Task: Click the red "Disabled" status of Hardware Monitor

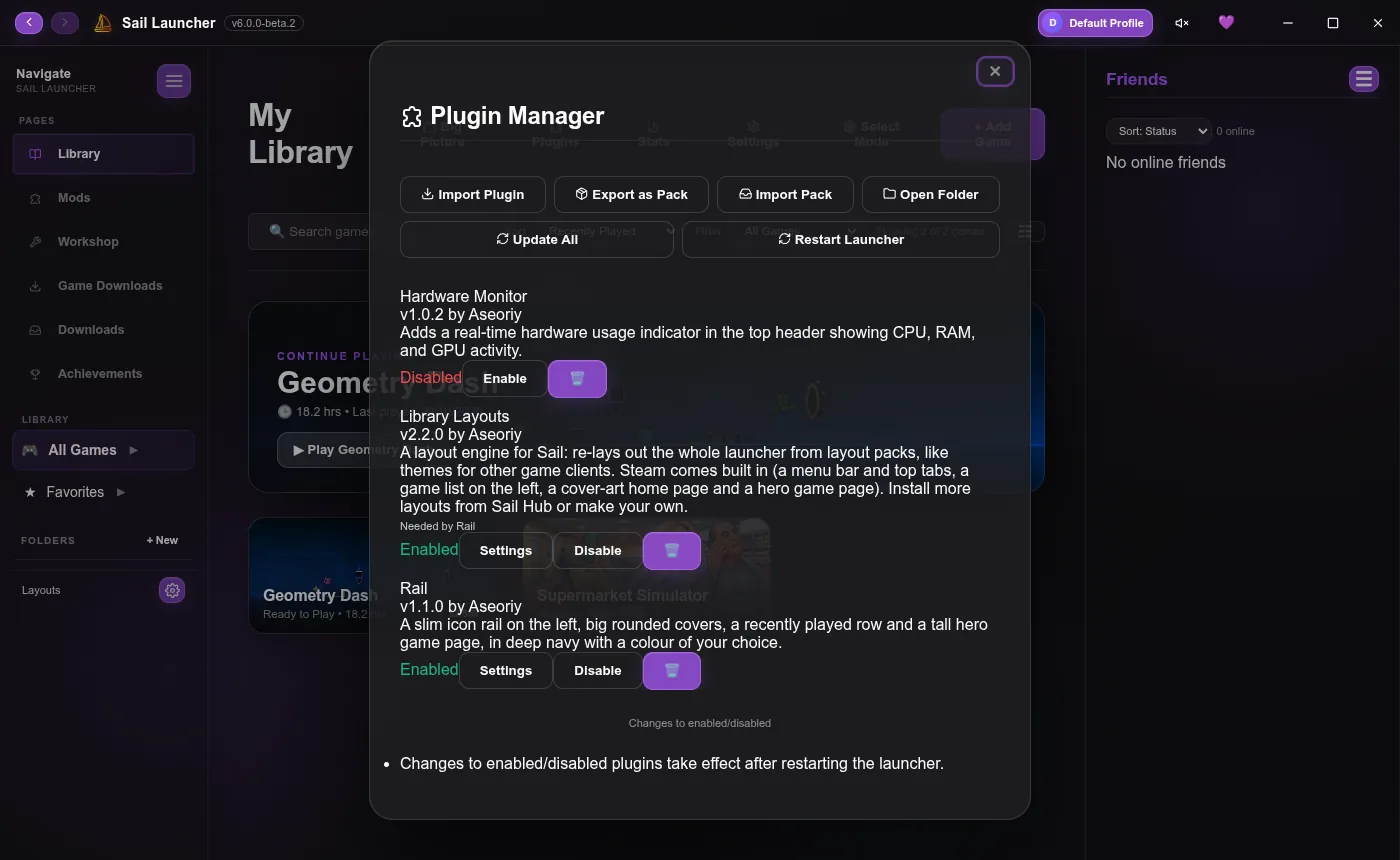Action: (431, 378)
